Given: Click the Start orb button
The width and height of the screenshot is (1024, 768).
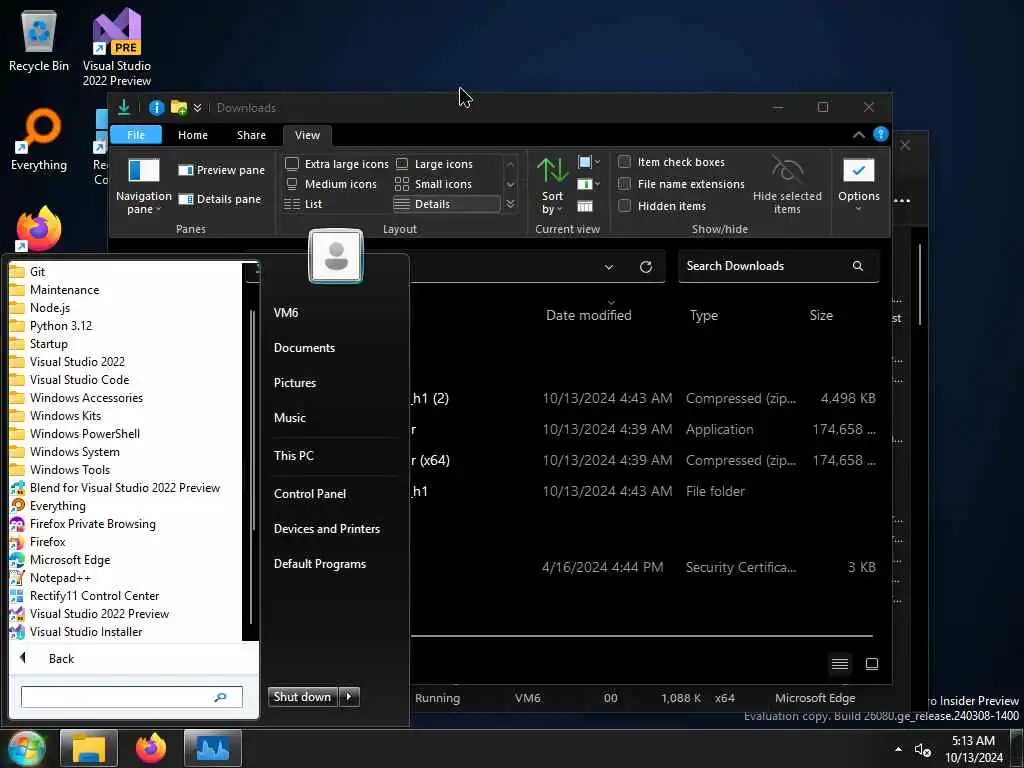Looking at the screenshot, I should [x=26, y=748].
